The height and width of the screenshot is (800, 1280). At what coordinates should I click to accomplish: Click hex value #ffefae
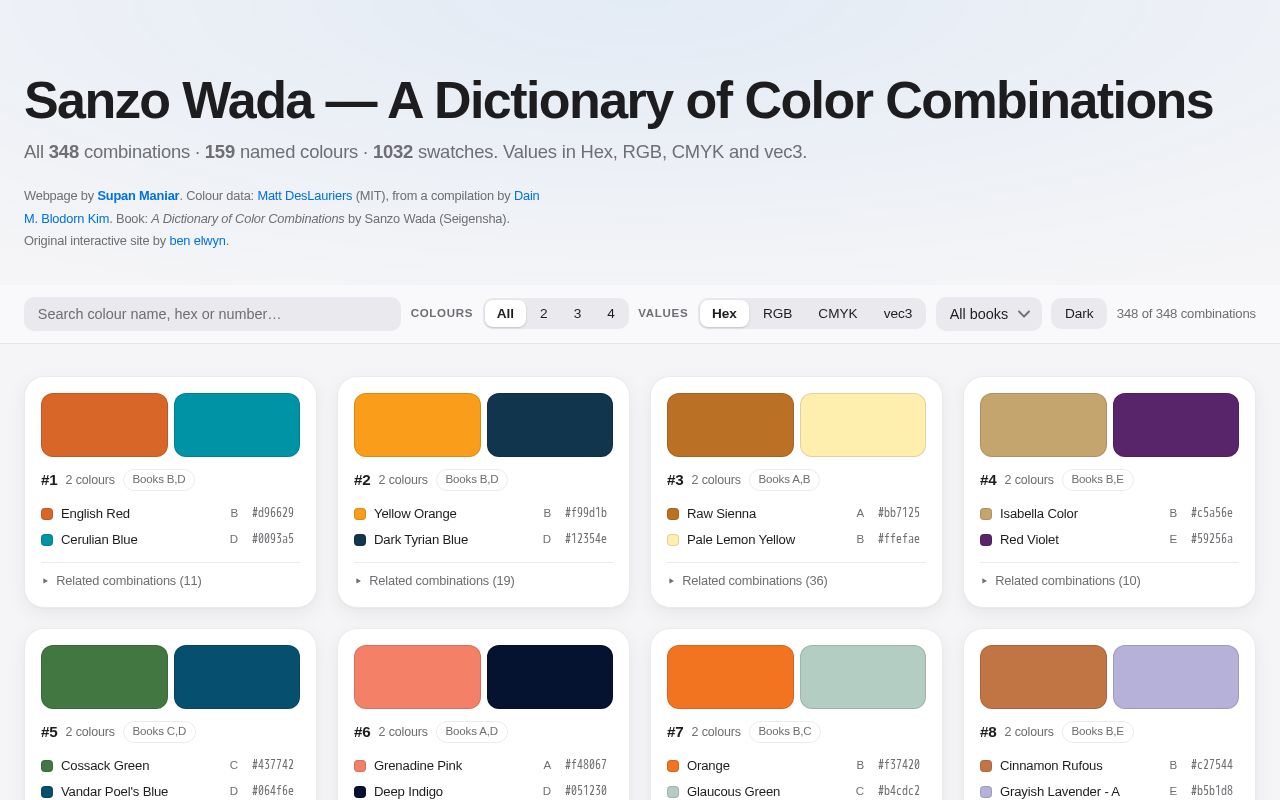[x=899, y=539]
